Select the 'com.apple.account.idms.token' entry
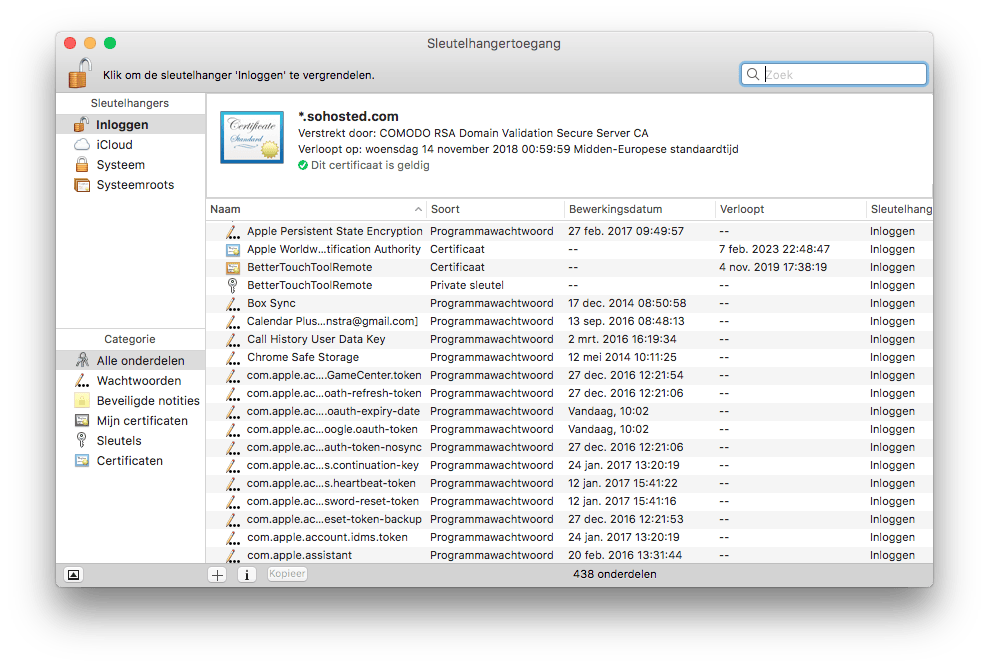Image resolution: width=989 pixels, height=667 pixels. tap(569, 537)
